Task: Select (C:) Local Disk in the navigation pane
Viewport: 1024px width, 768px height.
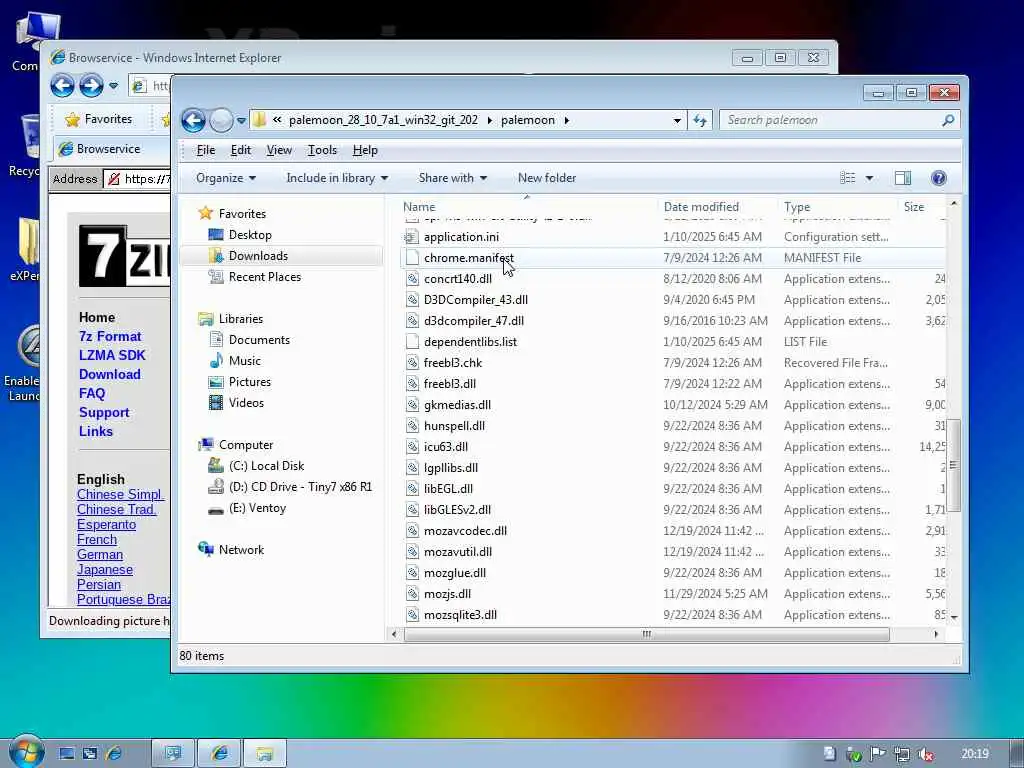Action: (266, 466)
